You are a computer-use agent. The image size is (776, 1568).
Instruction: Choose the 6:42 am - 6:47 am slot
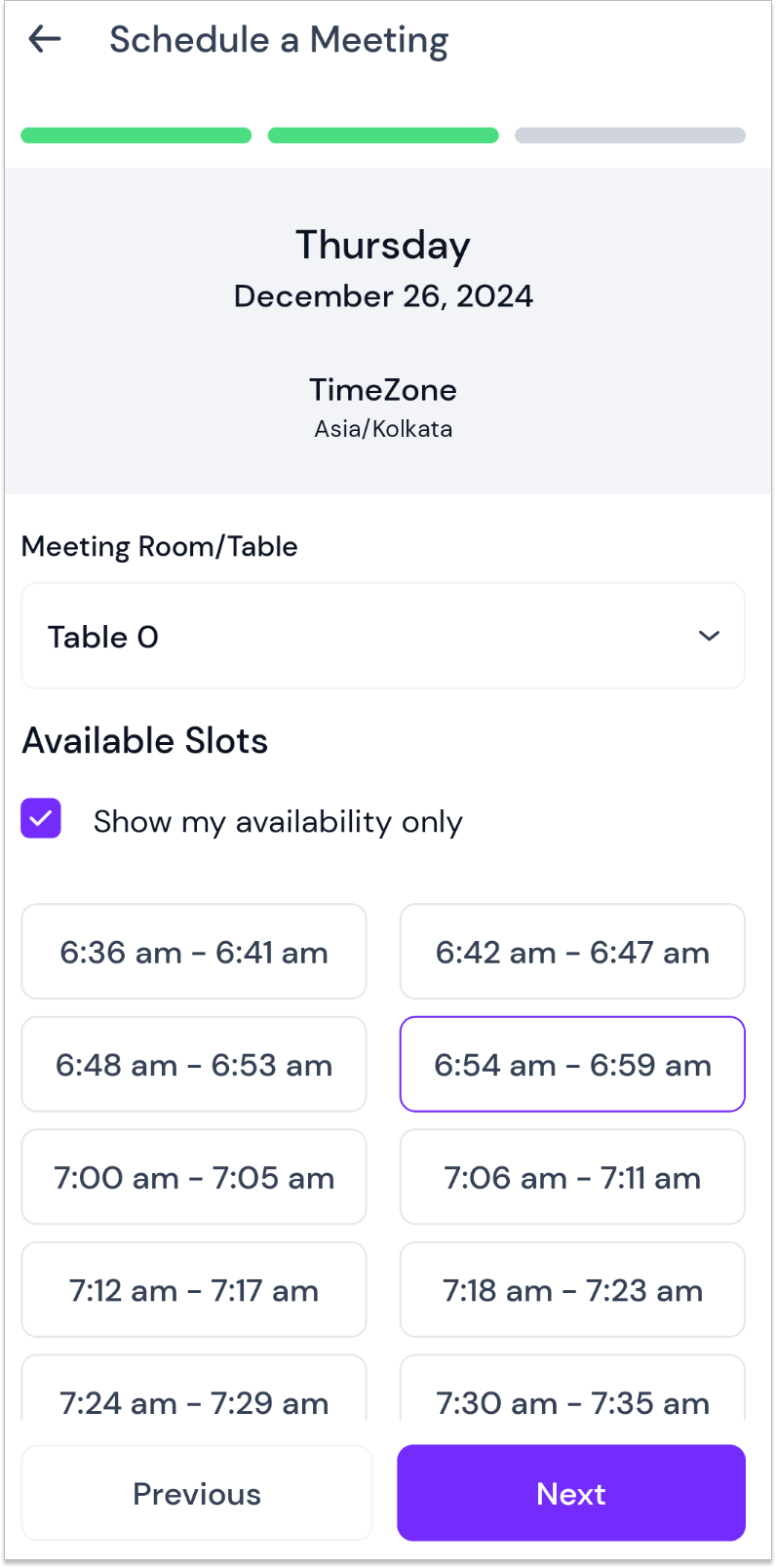(572, 952)
